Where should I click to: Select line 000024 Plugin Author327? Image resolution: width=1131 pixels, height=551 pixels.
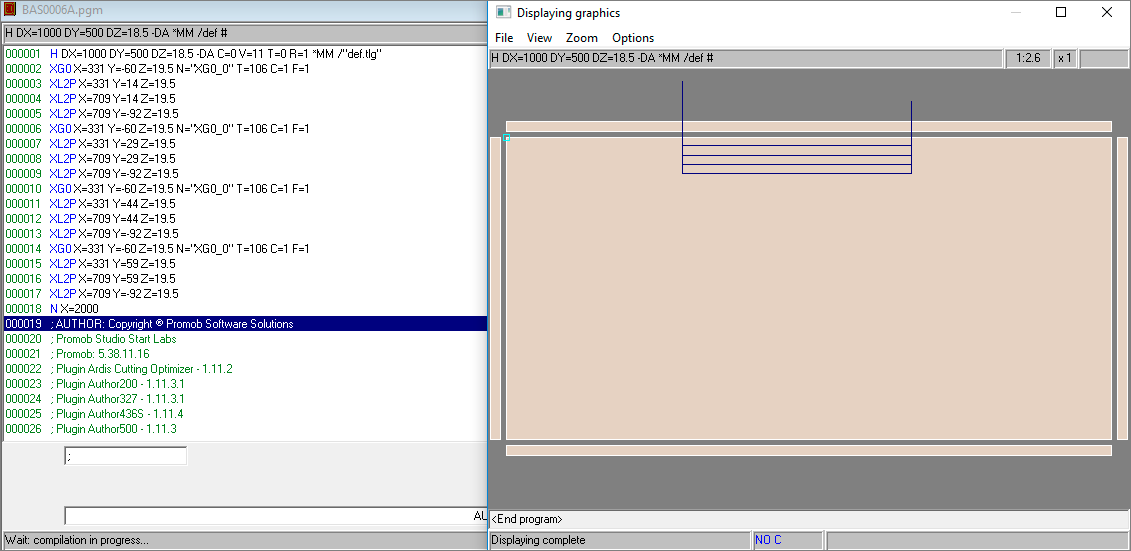pos(245,399)
